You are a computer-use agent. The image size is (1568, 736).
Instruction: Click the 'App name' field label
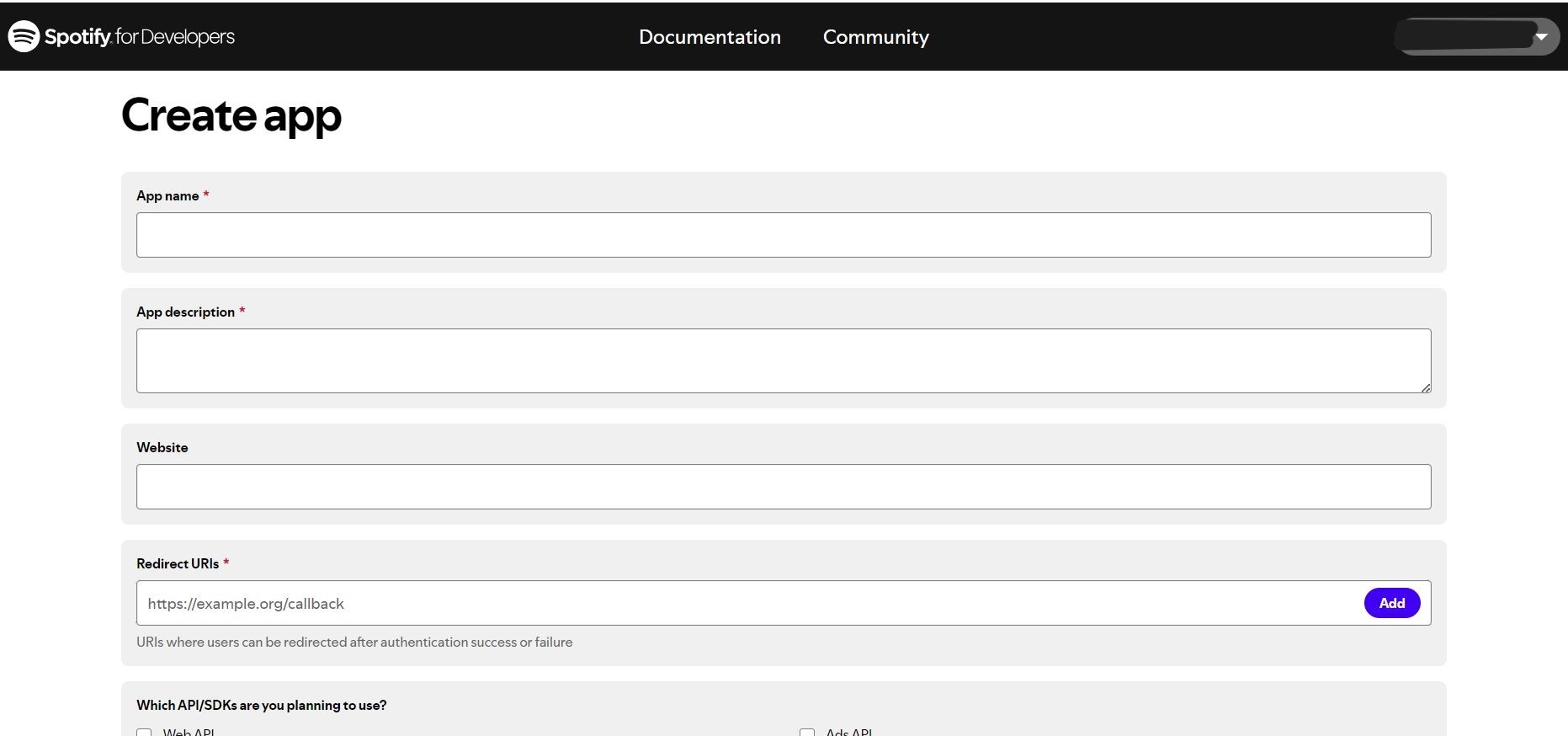(x=167, y=195)
